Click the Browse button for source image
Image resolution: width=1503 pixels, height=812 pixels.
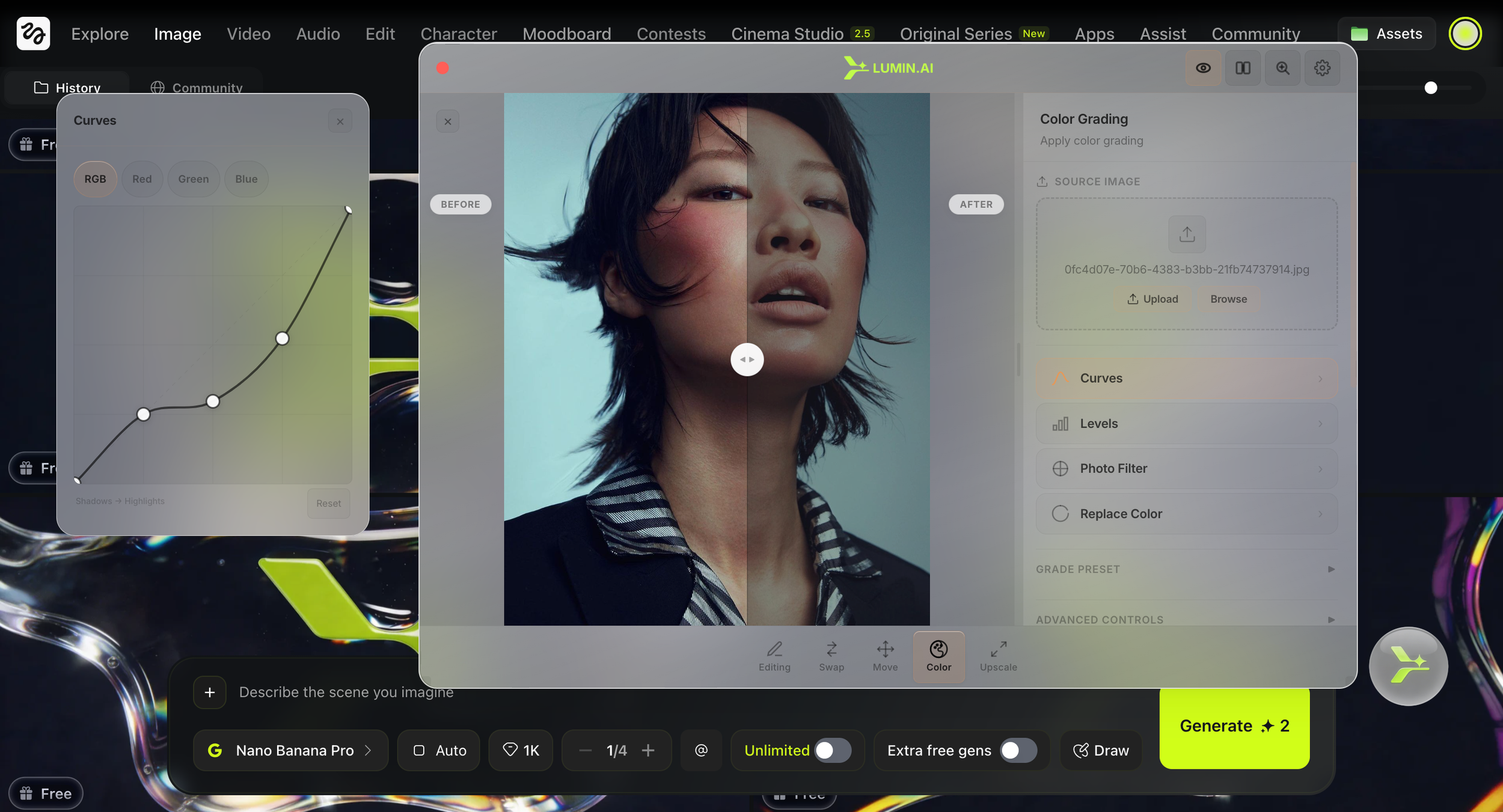pos(1228,299)
